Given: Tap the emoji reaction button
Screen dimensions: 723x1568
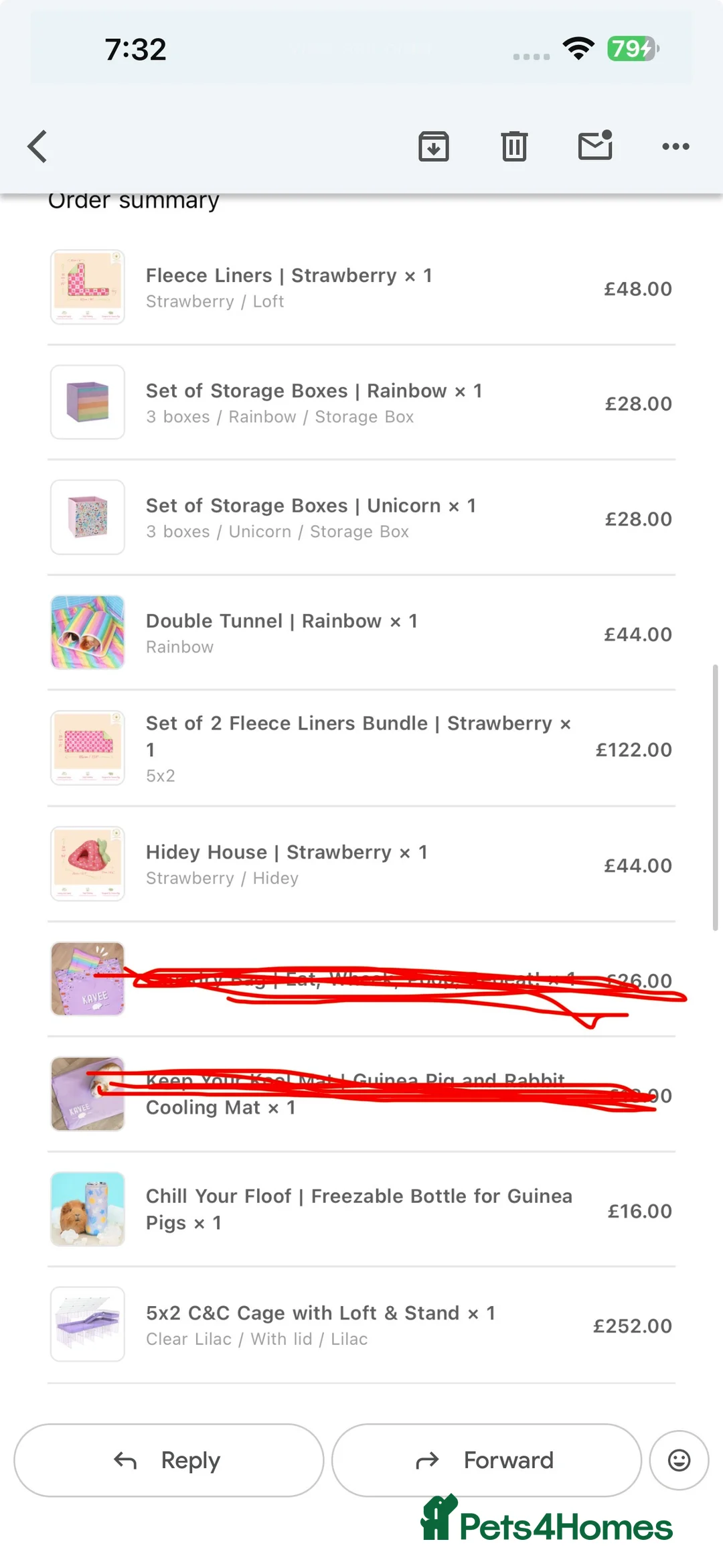Looking at the screenshot, I should point(679,1460).
